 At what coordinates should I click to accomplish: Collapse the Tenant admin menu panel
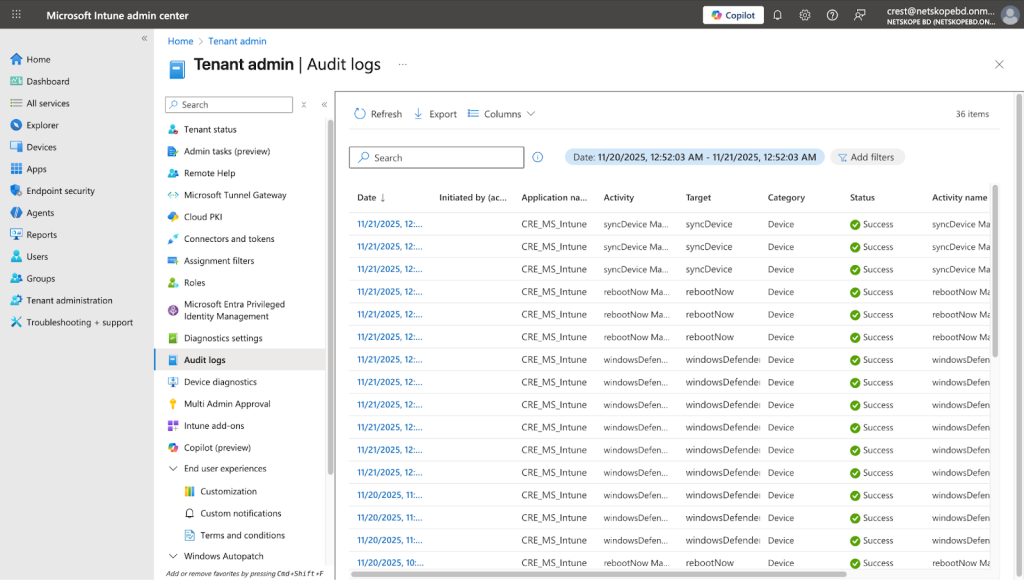[x=324, y=105]
